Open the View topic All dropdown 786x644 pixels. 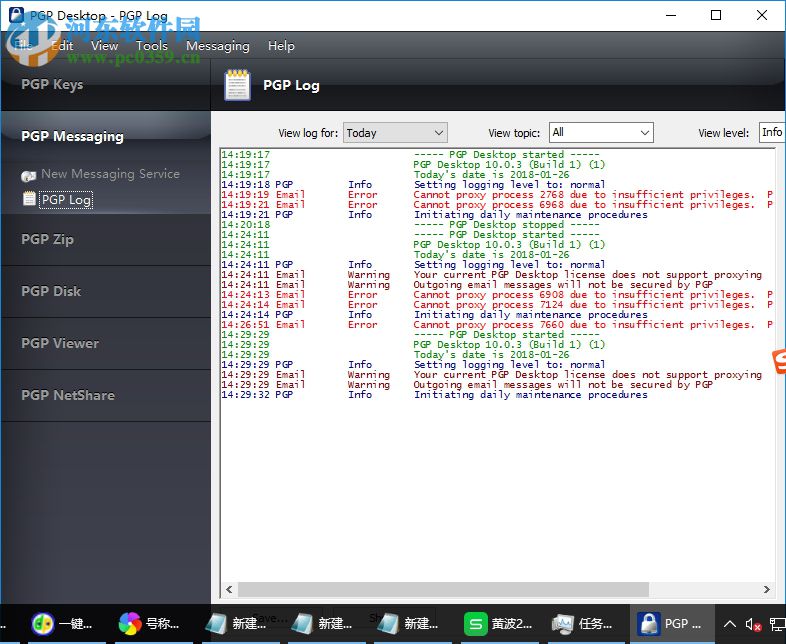601,132
